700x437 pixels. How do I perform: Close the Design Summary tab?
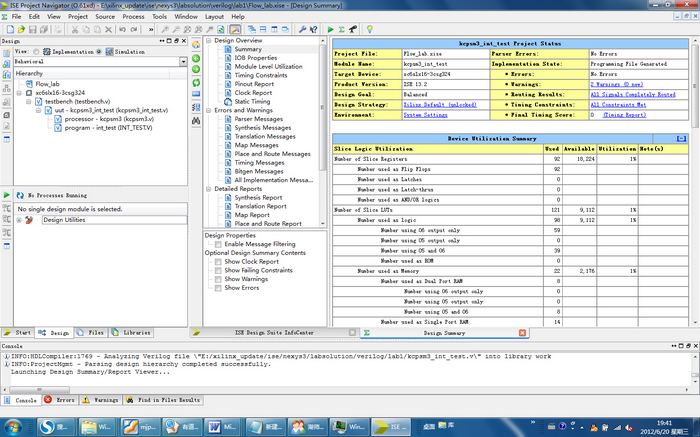point(522,333)
